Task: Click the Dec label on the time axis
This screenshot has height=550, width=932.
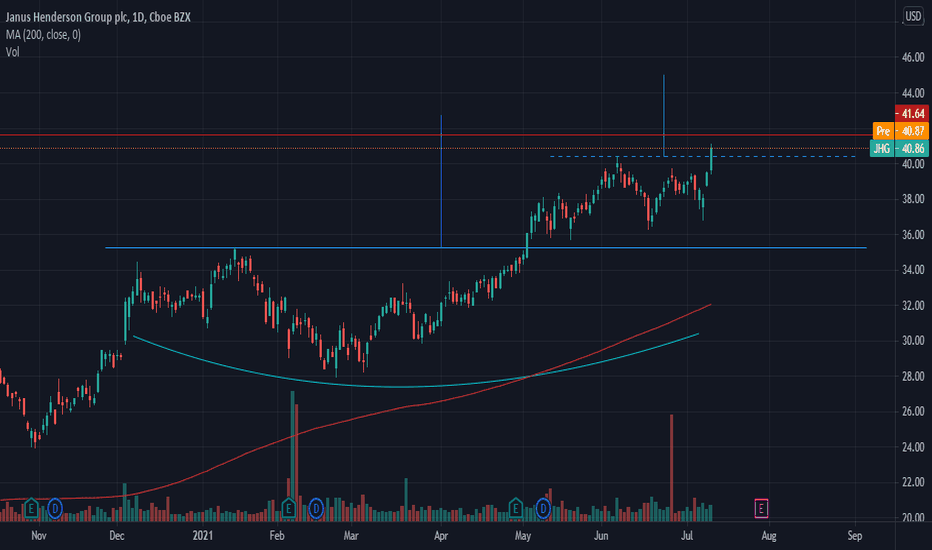Action: (x=117, y=536)
